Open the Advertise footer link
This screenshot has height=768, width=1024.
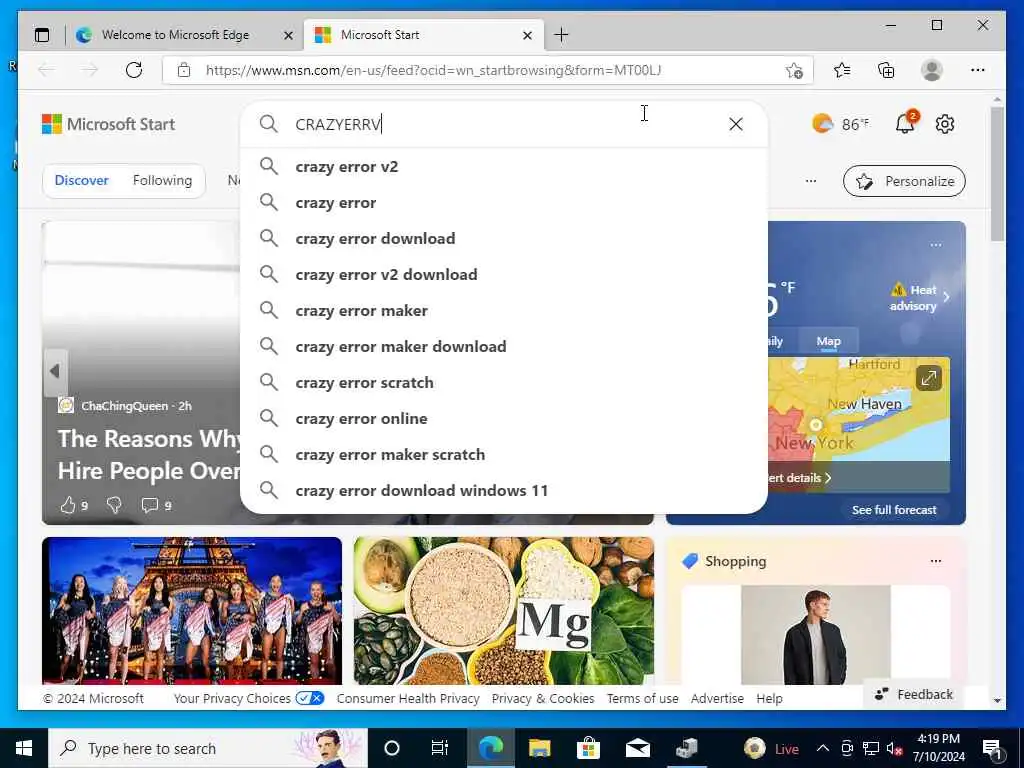[x=717, y=698]
